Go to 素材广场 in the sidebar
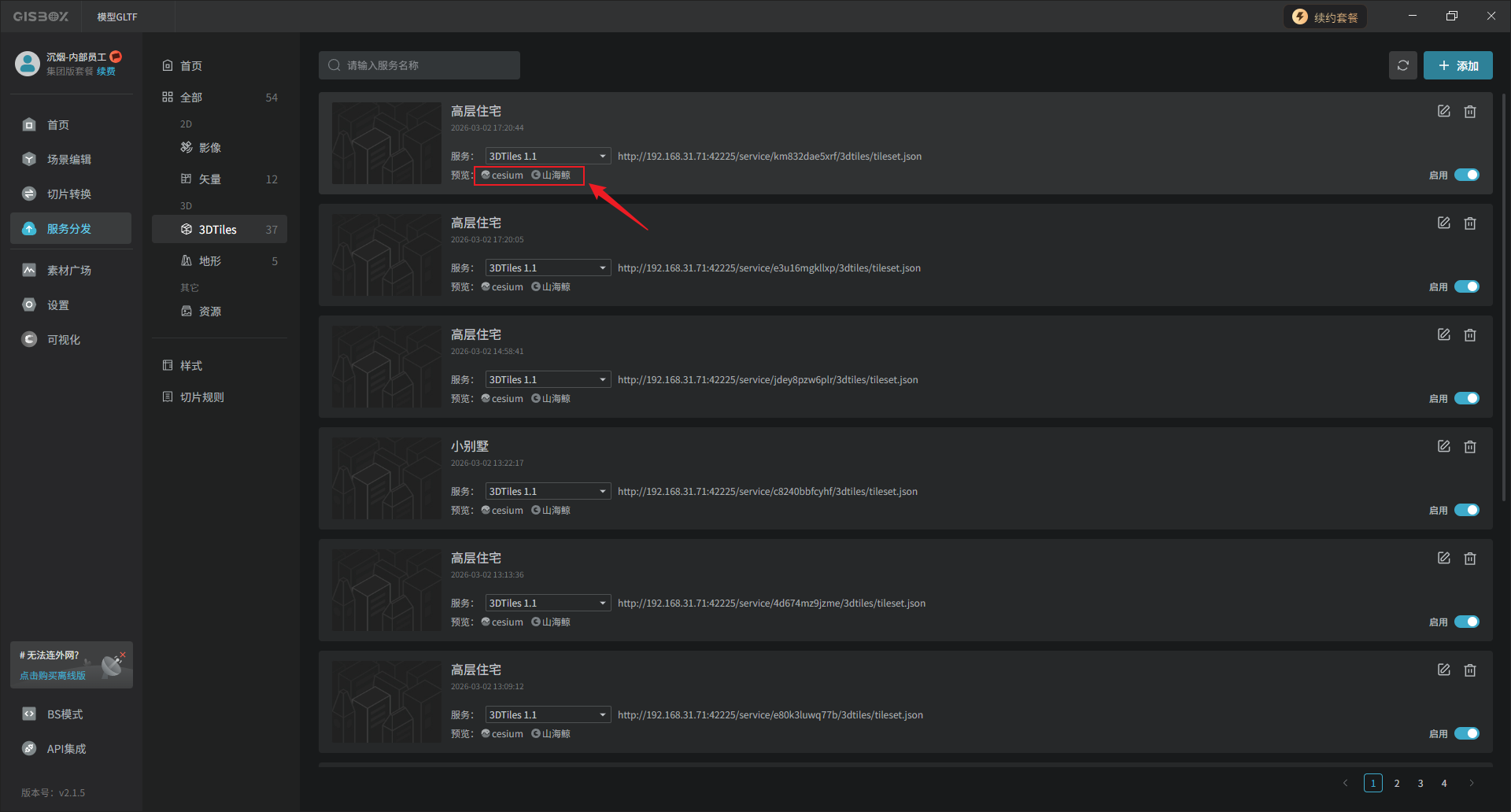1511x812 pixels. click(69, 271)
